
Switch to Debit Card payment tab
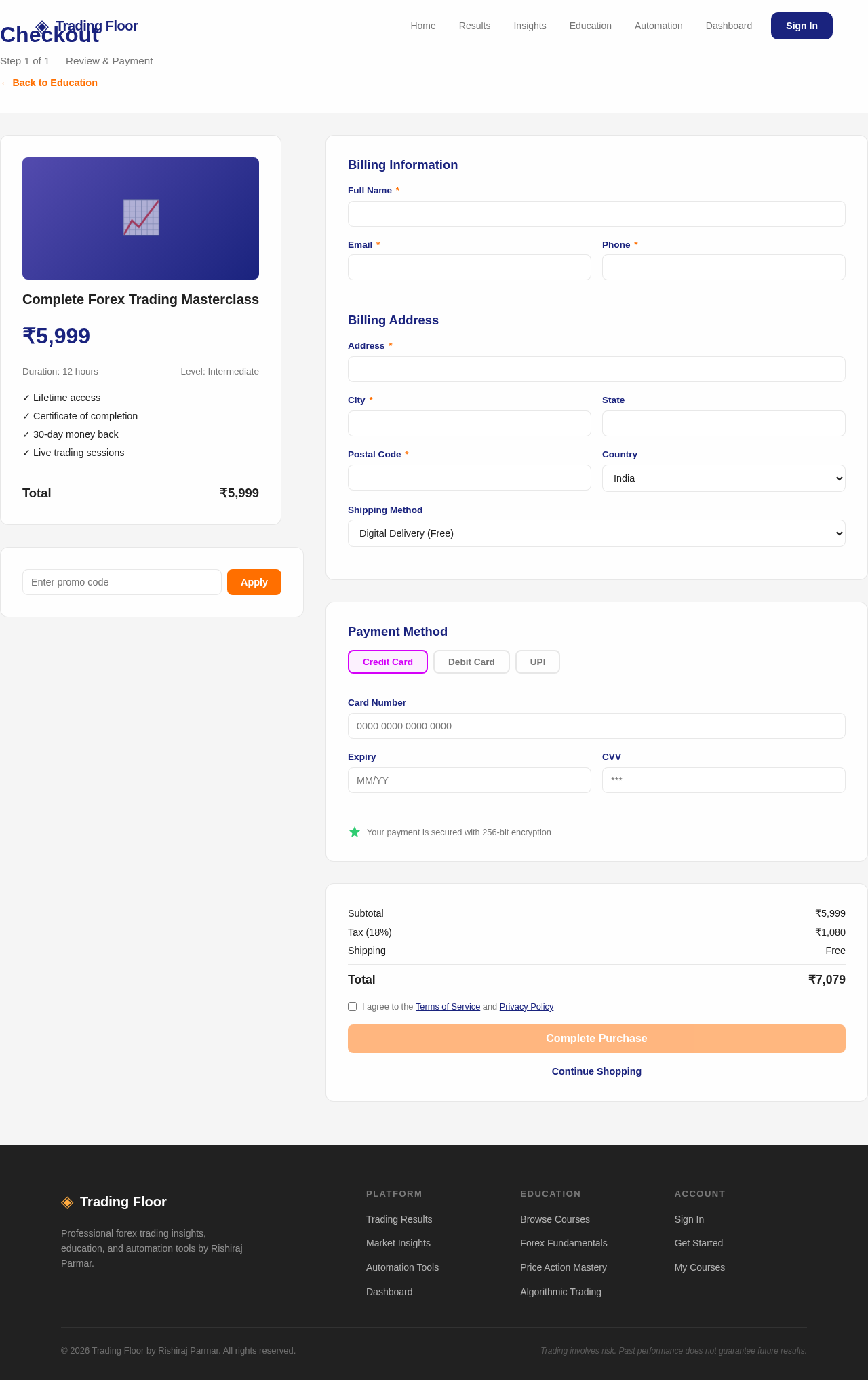click(471, 662)
